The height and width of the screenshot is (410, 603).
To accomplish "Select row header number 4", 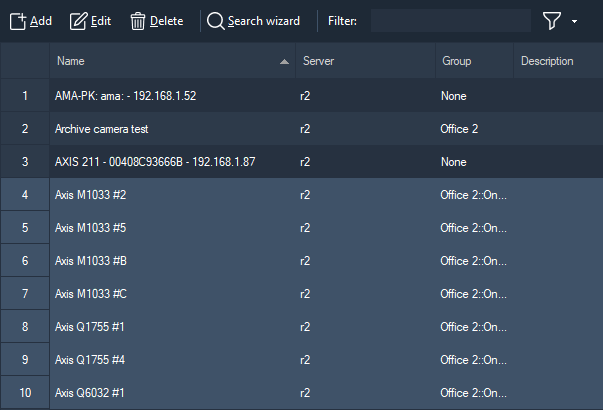I will (x=25, y=195).
